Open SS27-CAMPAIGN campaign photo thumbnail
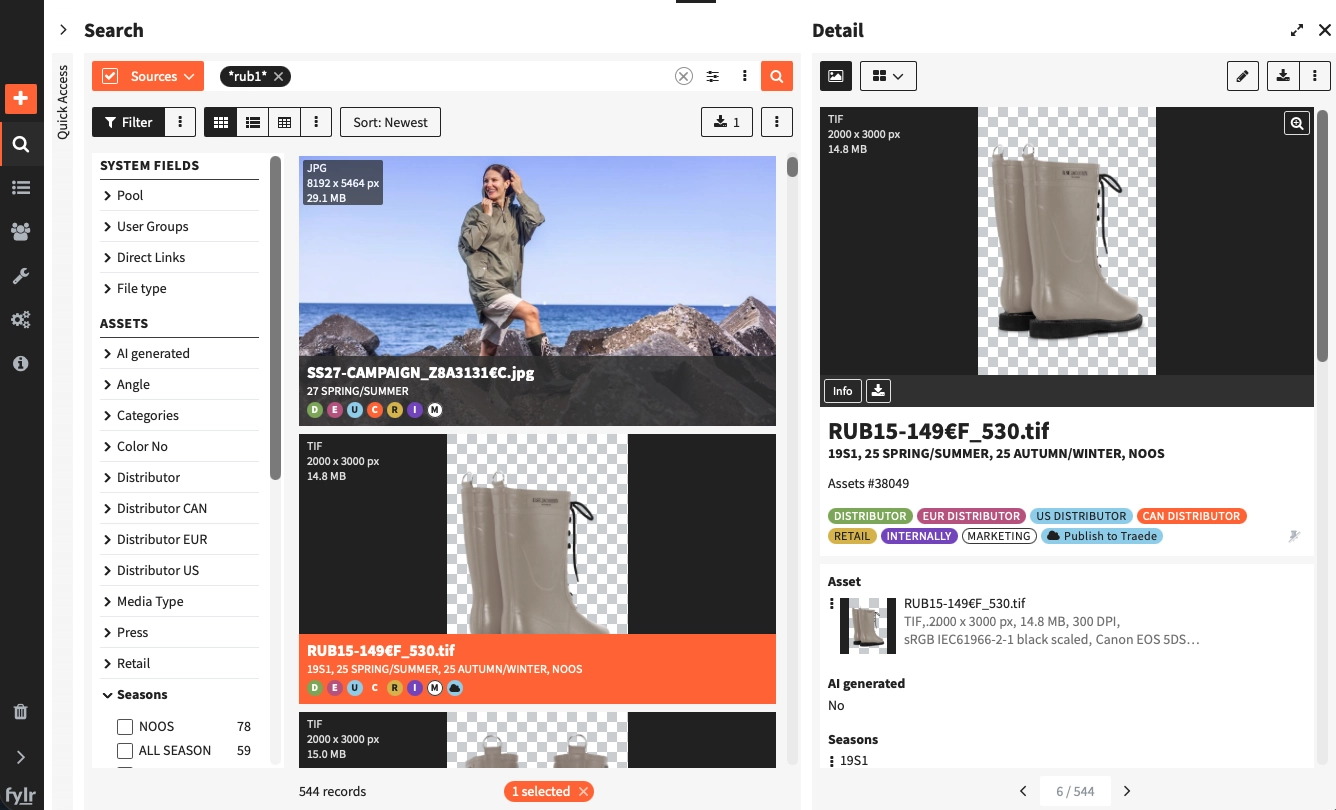The height and width of the screenshot is (810, 1336). (537, 290)
